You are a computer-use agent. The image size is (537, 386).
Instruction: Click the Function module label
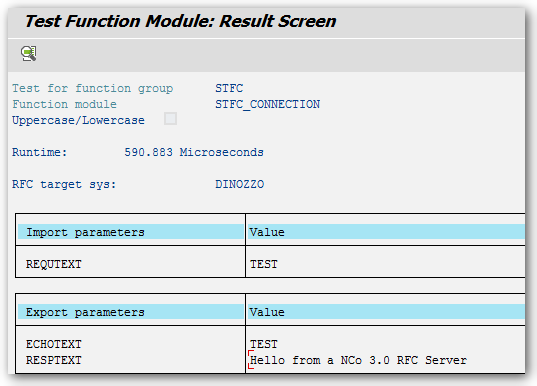pyautogui.click(x=64, y=104)
